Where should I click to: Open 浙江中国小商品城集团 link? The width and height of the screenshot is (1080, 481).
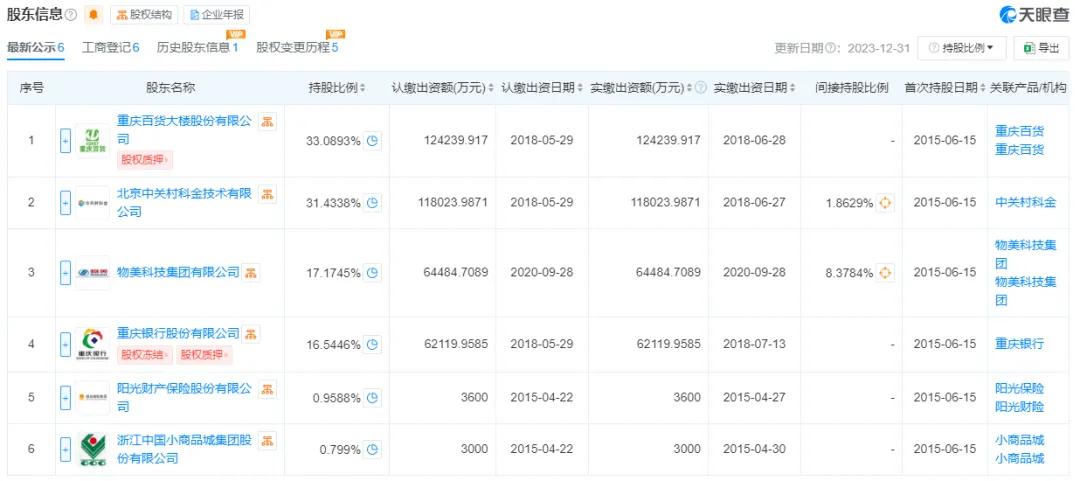tap(185, 449)
